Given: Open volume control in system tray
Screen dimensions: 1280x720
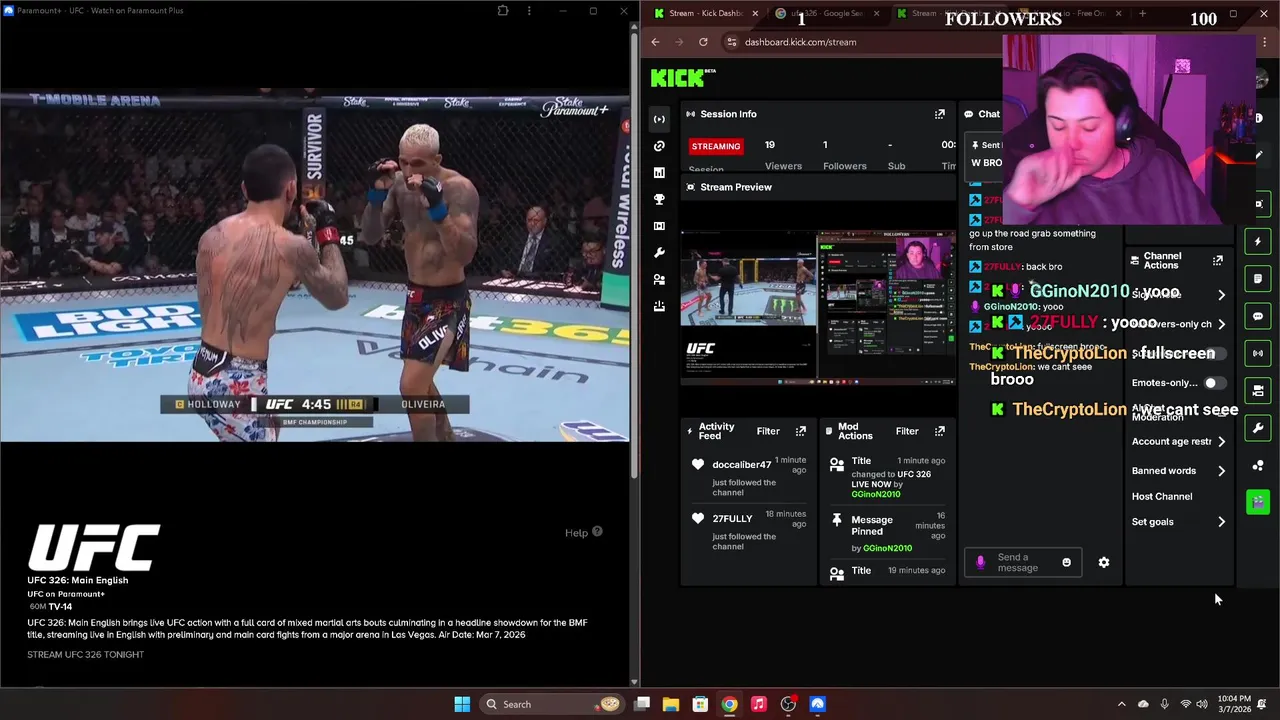Looking at the screenshot, I should pyautogui.click(x=1201, y=704).
